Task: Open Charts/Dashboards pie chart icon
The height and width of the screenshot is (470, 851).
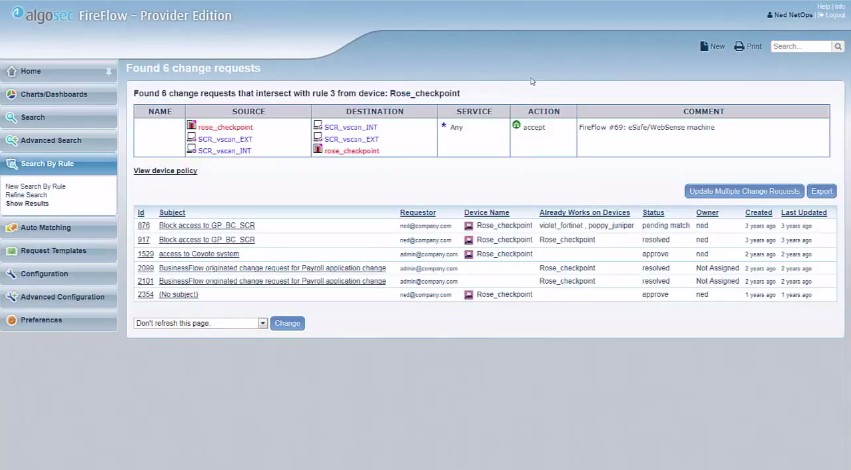Action: point(11,94)
